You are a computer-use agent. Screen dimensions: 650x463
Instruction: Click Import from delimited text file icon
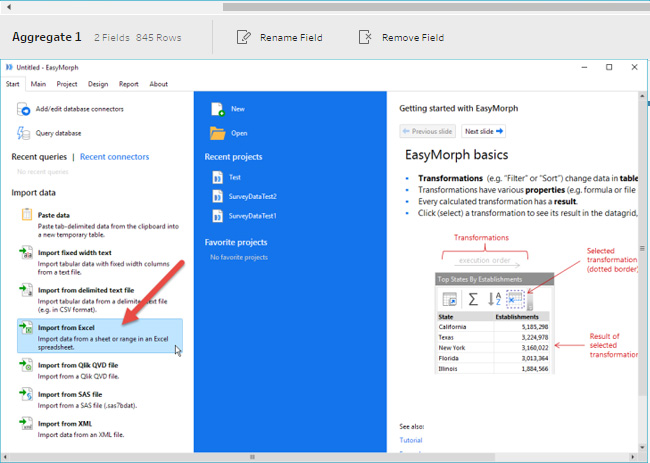click(x=26, y=290)
